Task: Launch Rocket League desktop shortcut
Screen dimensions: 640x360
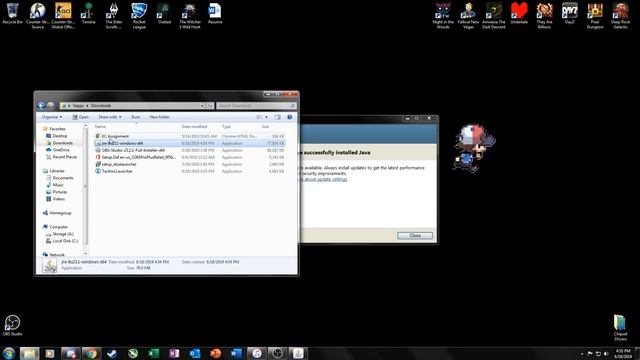Action: (x=139, y=16)
